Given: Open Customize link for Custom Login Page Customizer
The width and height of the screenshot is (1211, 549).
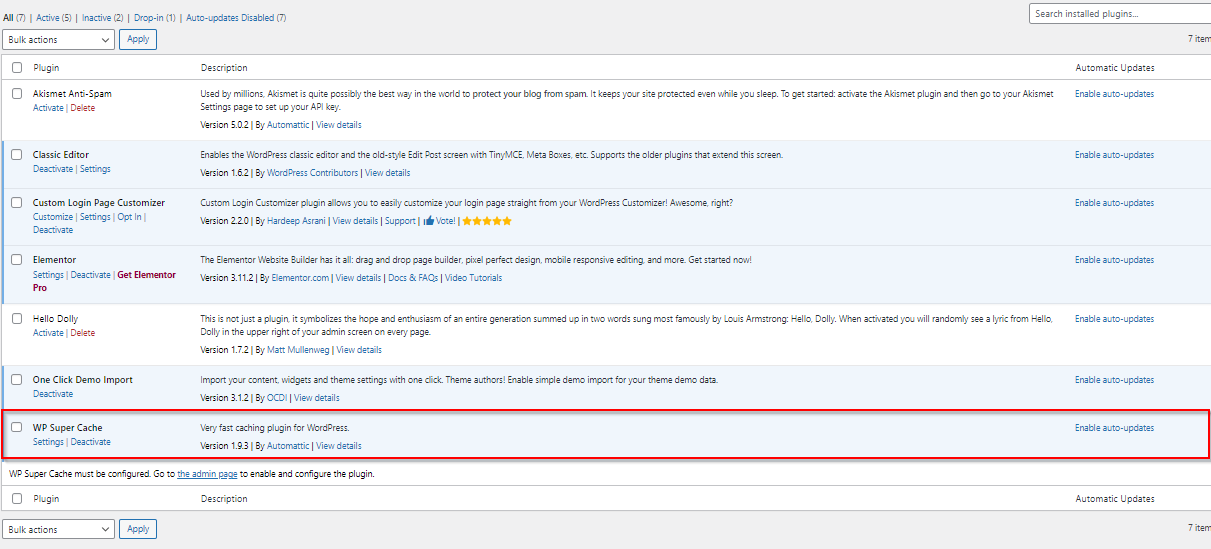Looking at the screenshot, I should (x=53, y=217).
